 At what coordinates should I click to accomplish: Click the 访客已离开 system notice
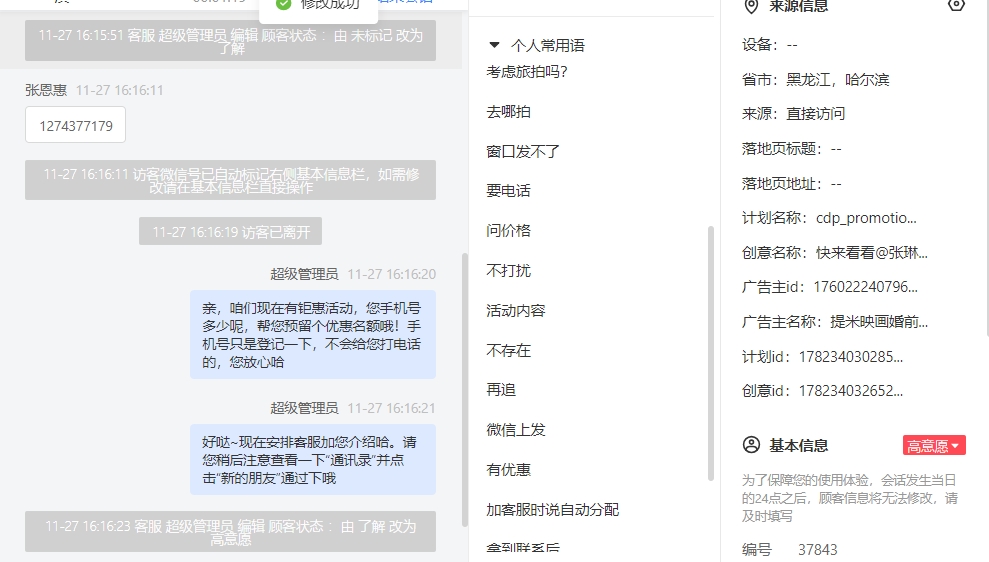(230, 231)
